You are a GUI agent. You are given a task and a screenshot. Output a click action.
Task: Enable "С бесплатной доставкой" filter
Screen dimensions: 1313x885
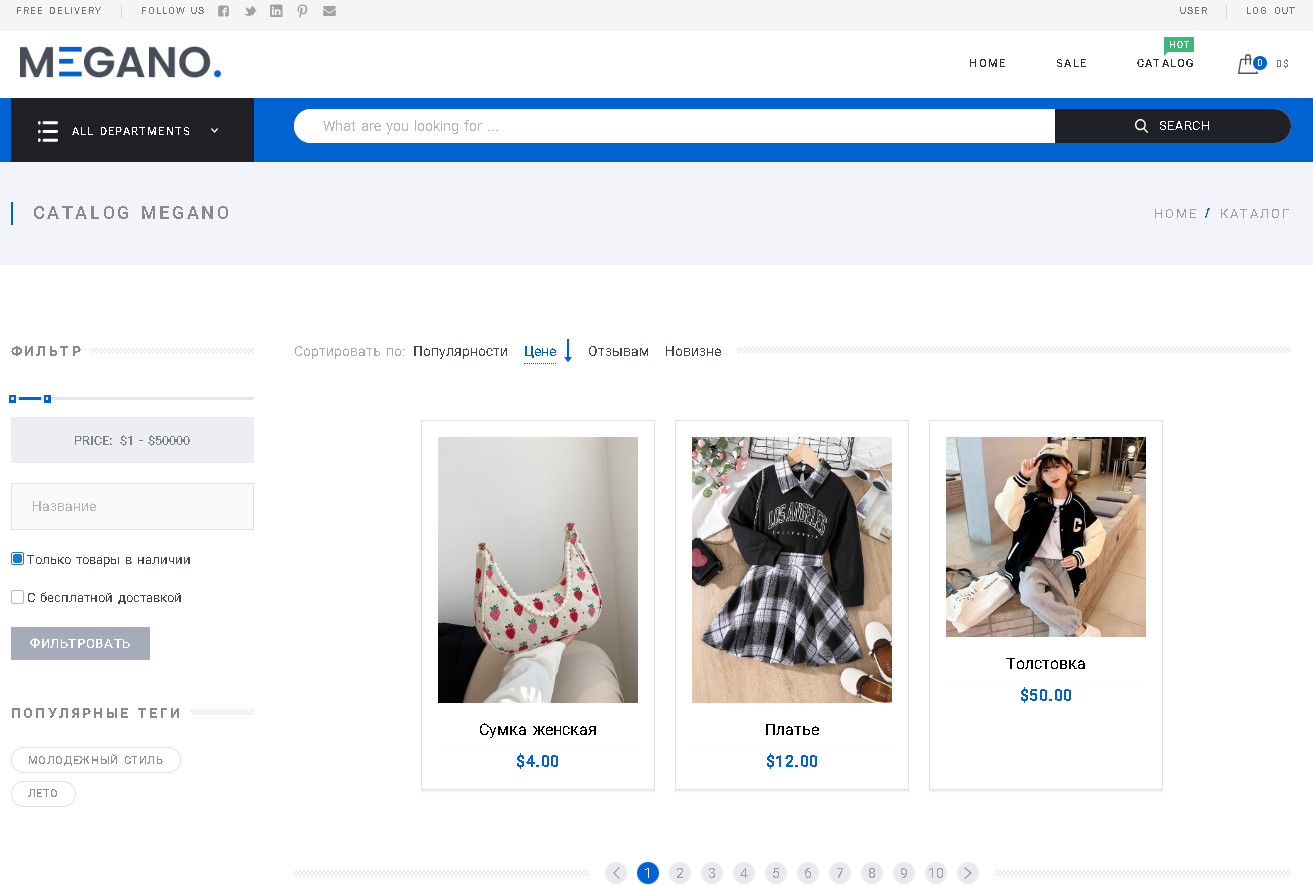pos(16,596)
